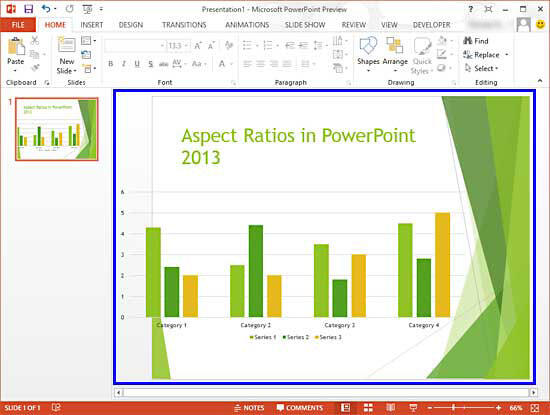Click the Decrease Indent icon
This screenshot has width=550, height=415.
point(290,46)
